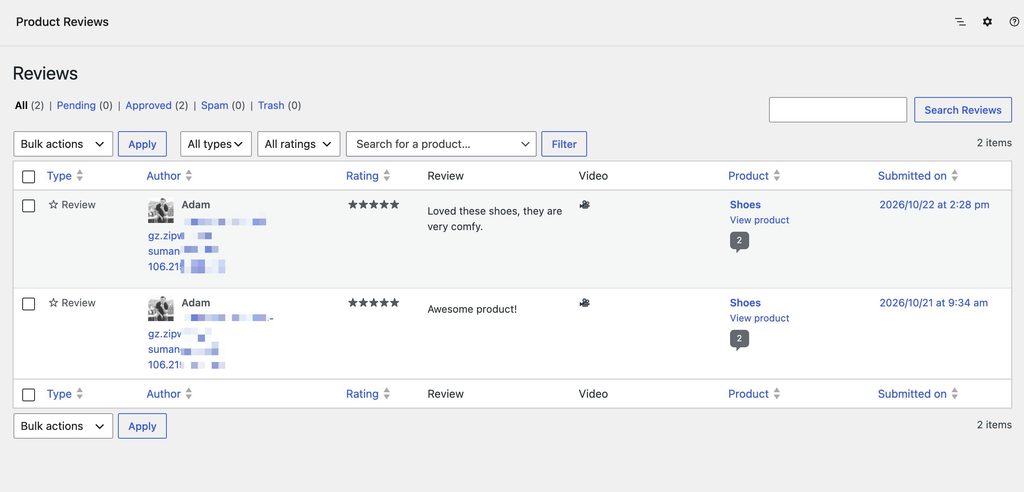The image size is (1024, 492).
Task: Click author name Adam in 2:28 pm row
Action: click(x=196, y=205)
